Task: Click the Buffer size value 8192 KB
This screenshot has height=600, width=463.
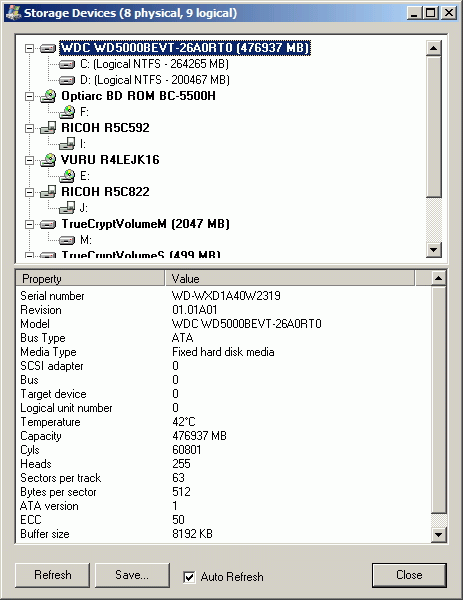Action: 192,534
